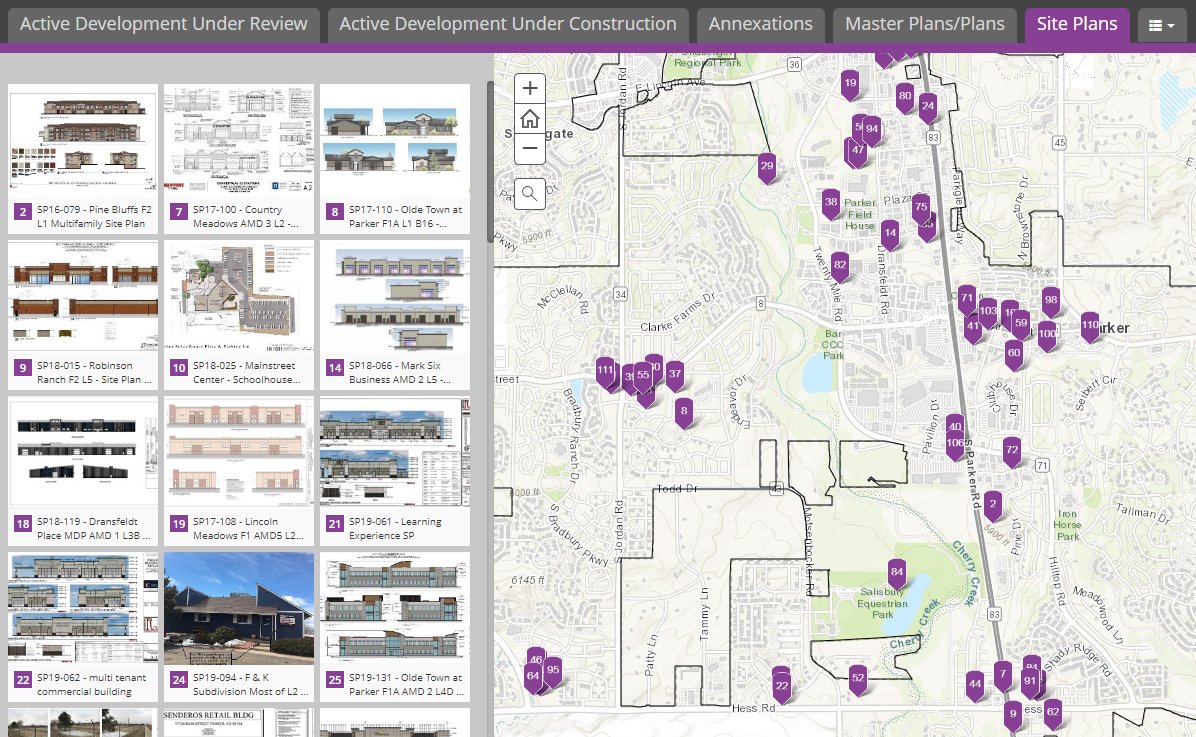The width and height of the screenshot is (1196, 737).
Task: Click map marker 55
Action: [x=643, y=377]
